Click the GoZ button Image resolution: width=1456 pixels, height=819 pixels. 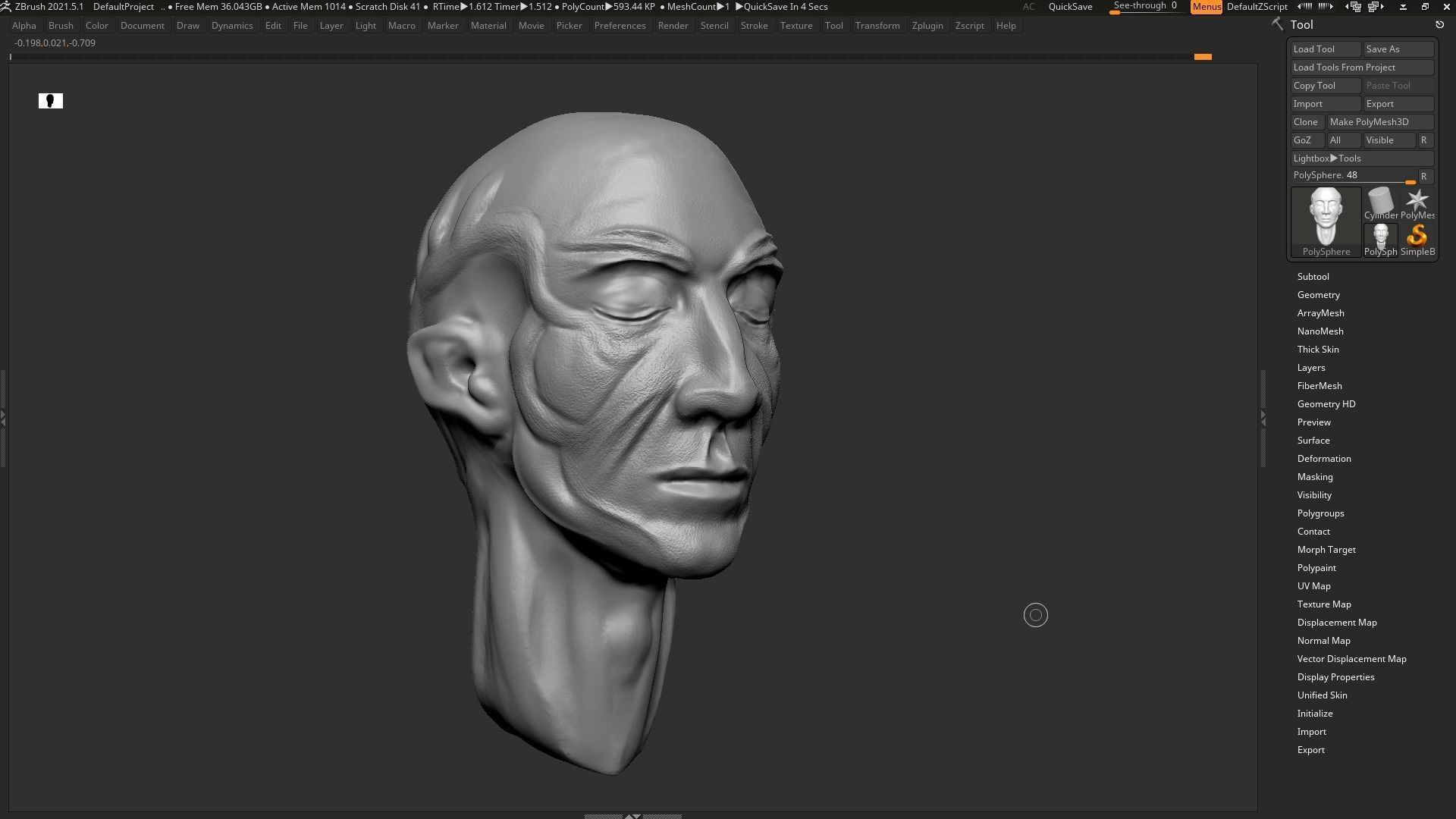pyautogui.click(x=1307, y=140)
